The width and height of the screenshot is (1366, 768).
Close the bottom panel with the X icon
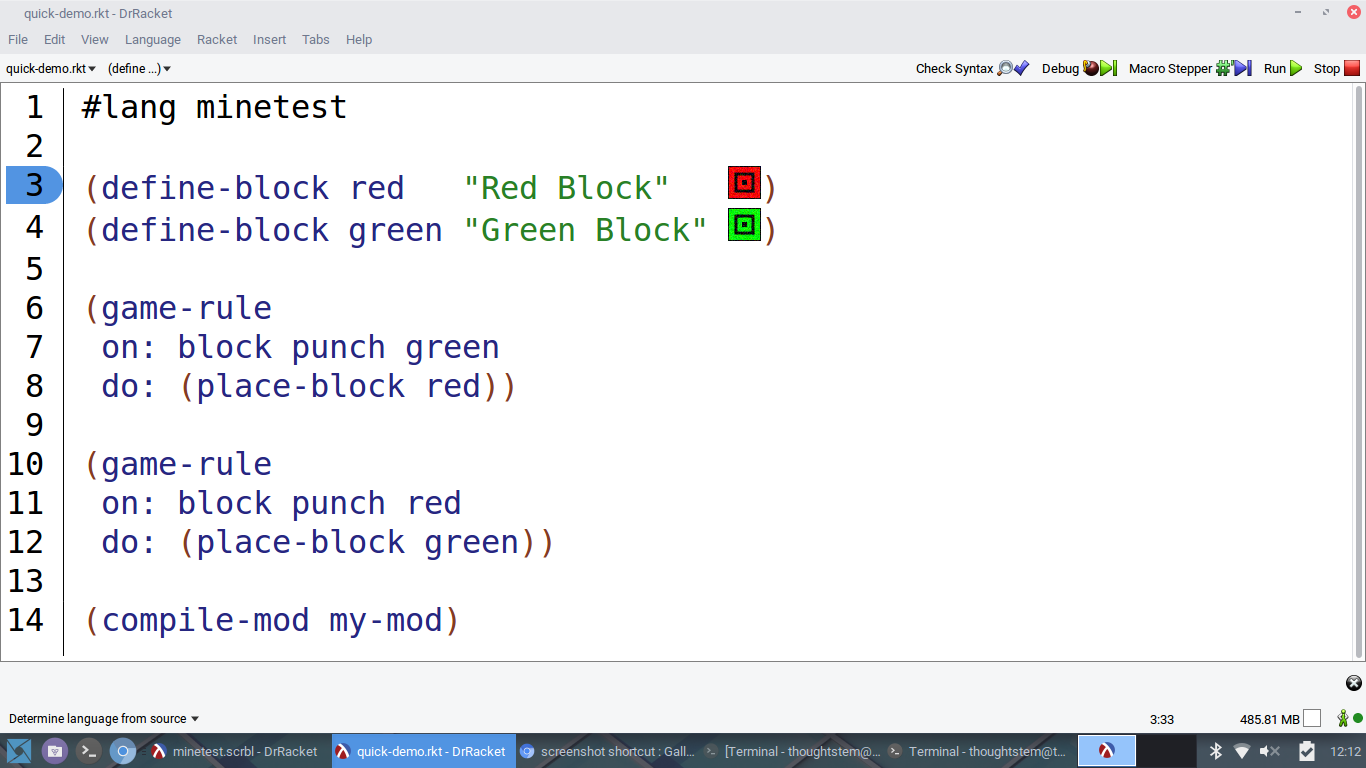[x=1354, y=683]
